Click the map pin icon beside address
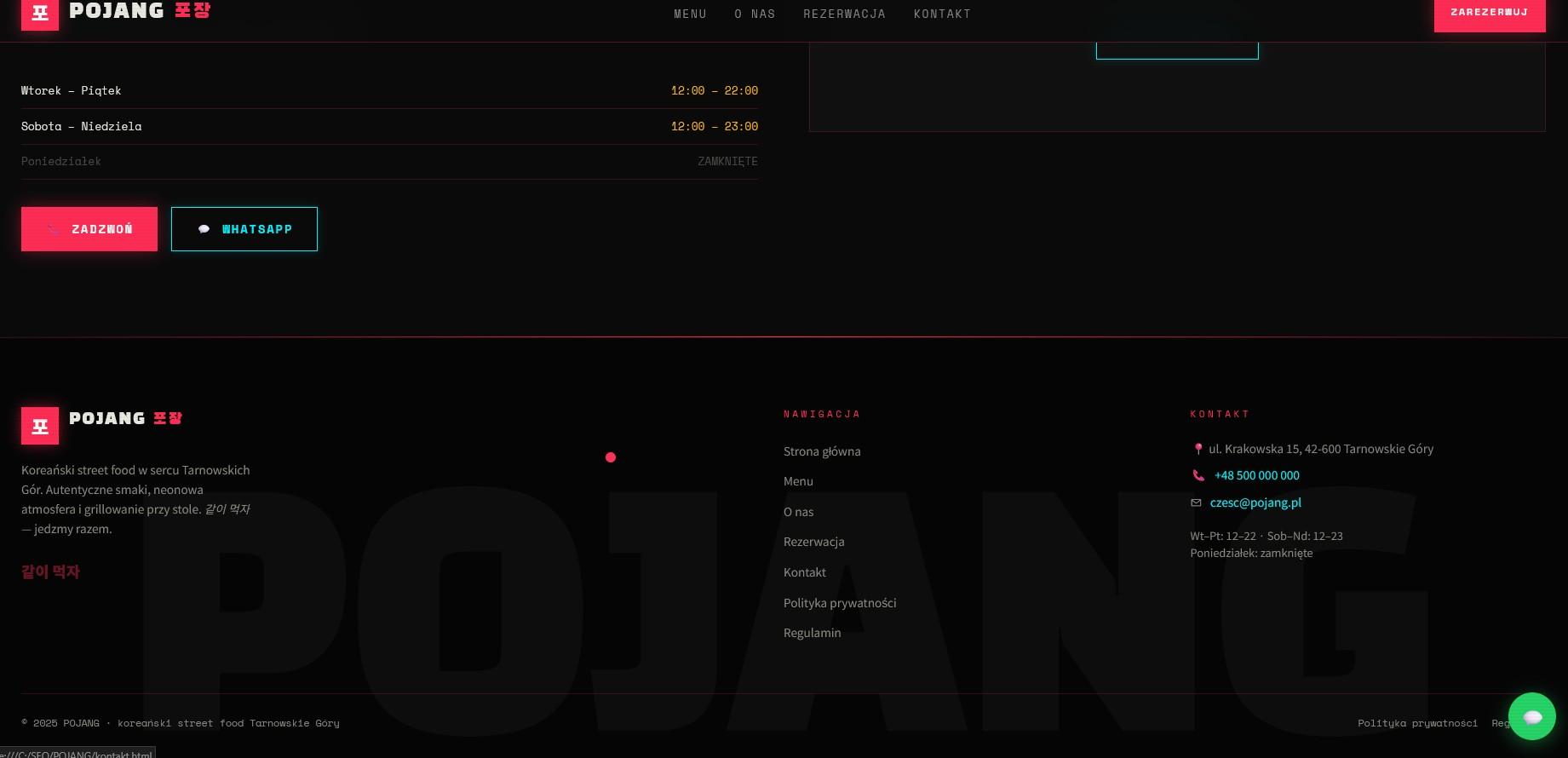 [1198, 449]
